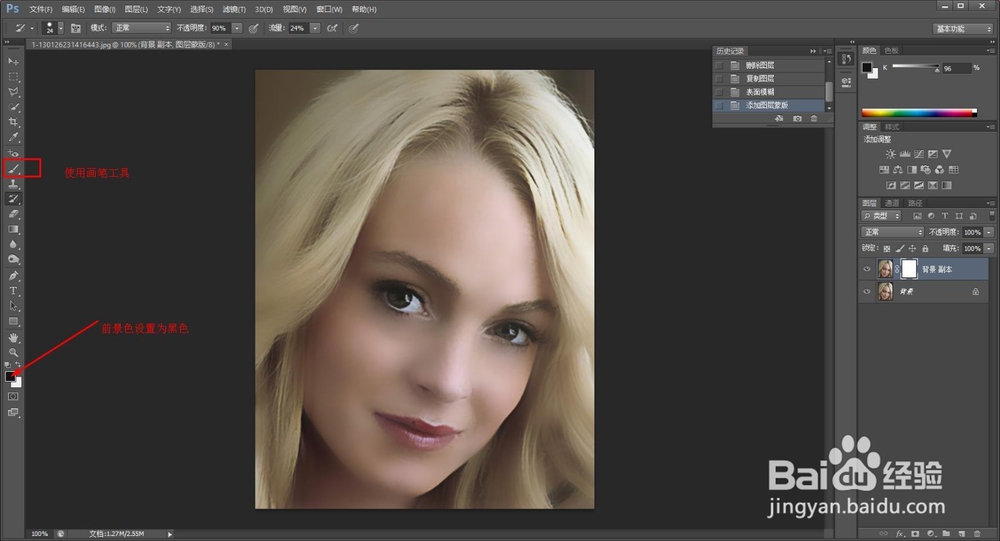This screenshot has height=541, width=1000.
Task: Switch to the 路径 tab
Action: 915,203
